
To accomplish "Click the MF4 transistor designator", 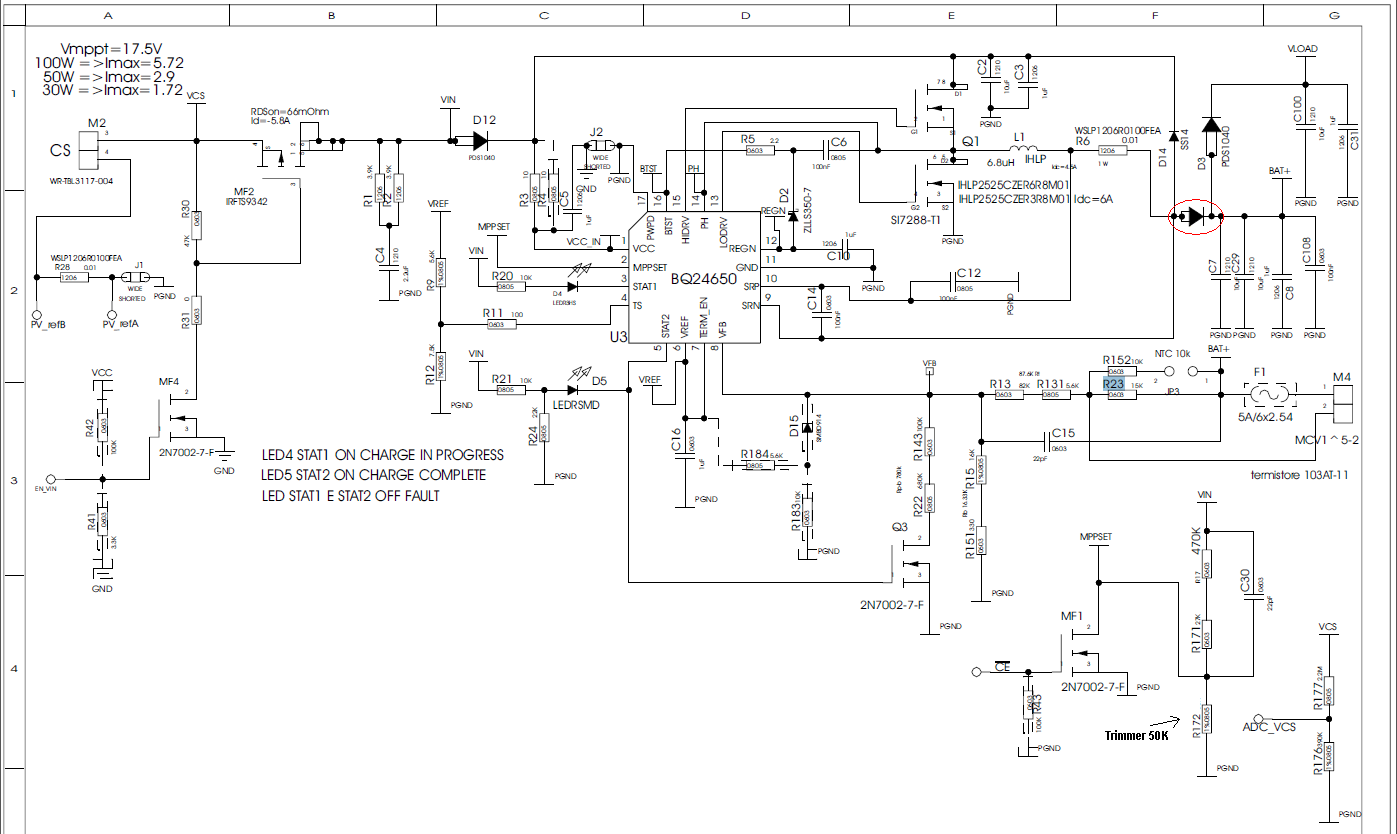I will (x=169, y=381).
